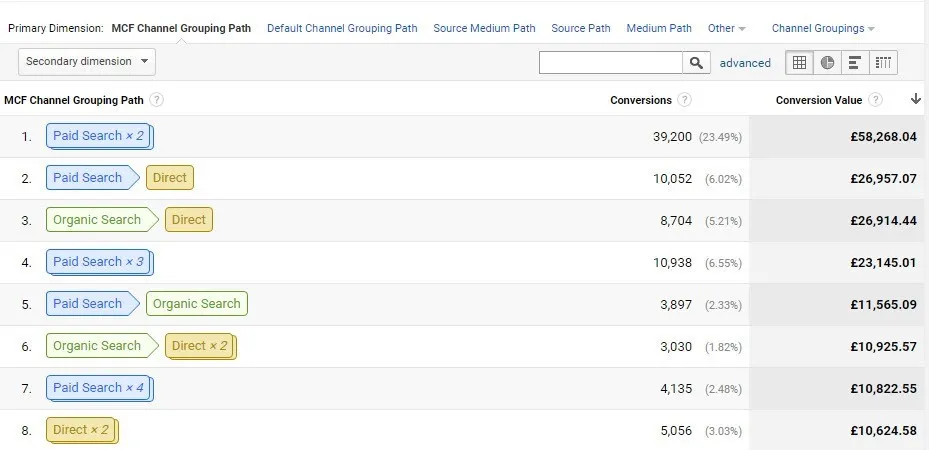The width and height of the screenshot is (929, 450).
Task: Click conversion value £10,822.55
Action: (x=883, y=389)
